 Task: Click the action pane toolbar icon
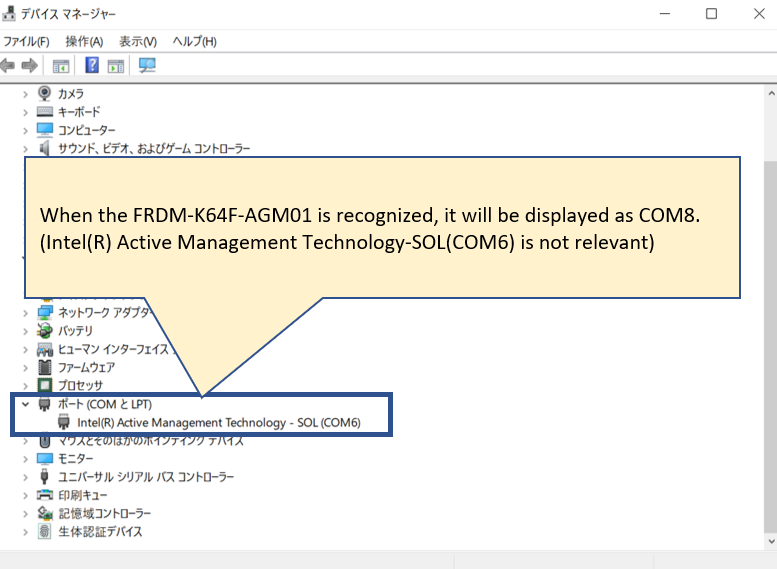116,65
